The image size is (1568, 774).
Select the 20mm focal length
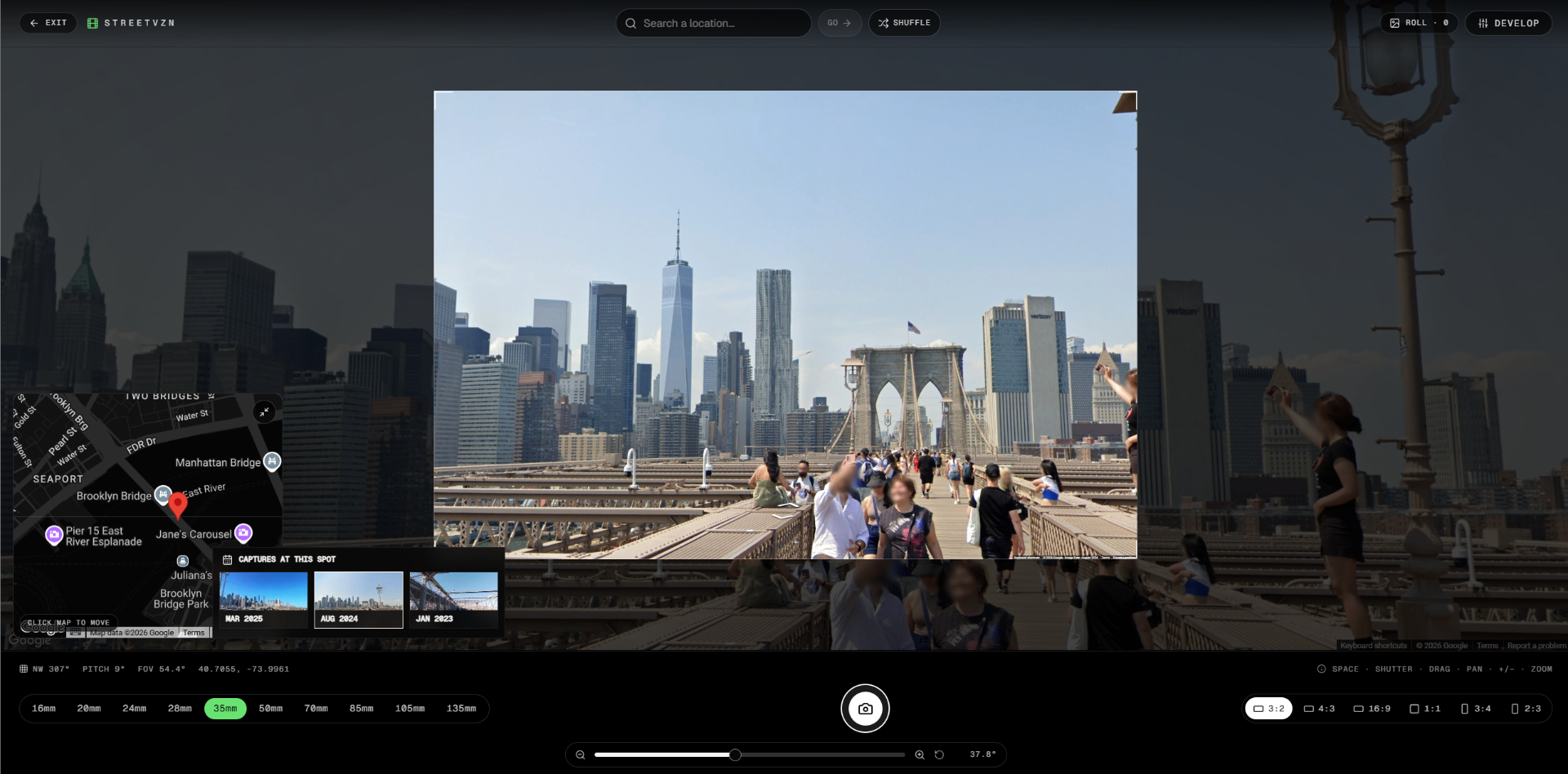[89, 709]
